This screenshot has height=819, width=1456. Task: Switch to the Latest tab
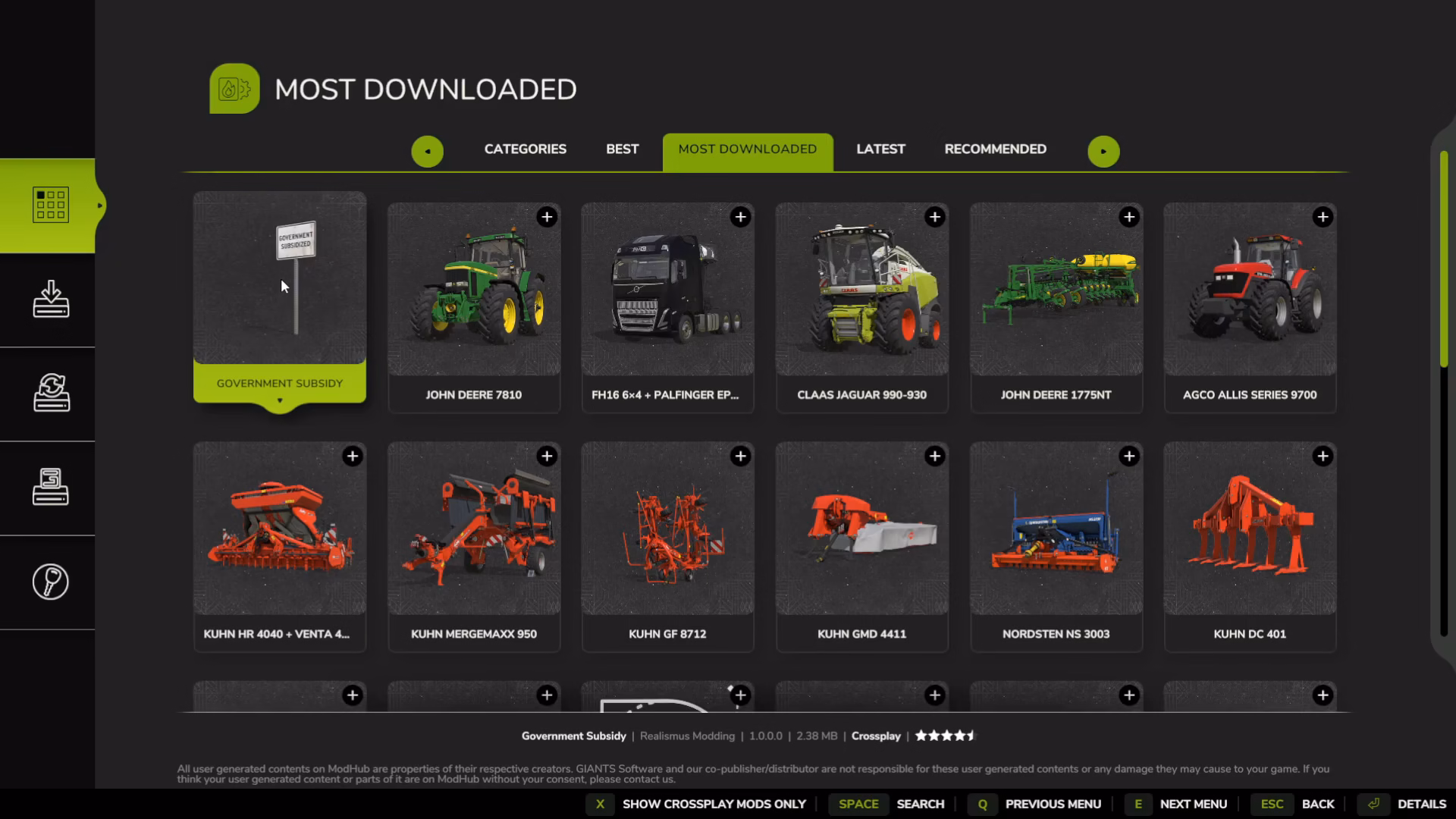880,149
